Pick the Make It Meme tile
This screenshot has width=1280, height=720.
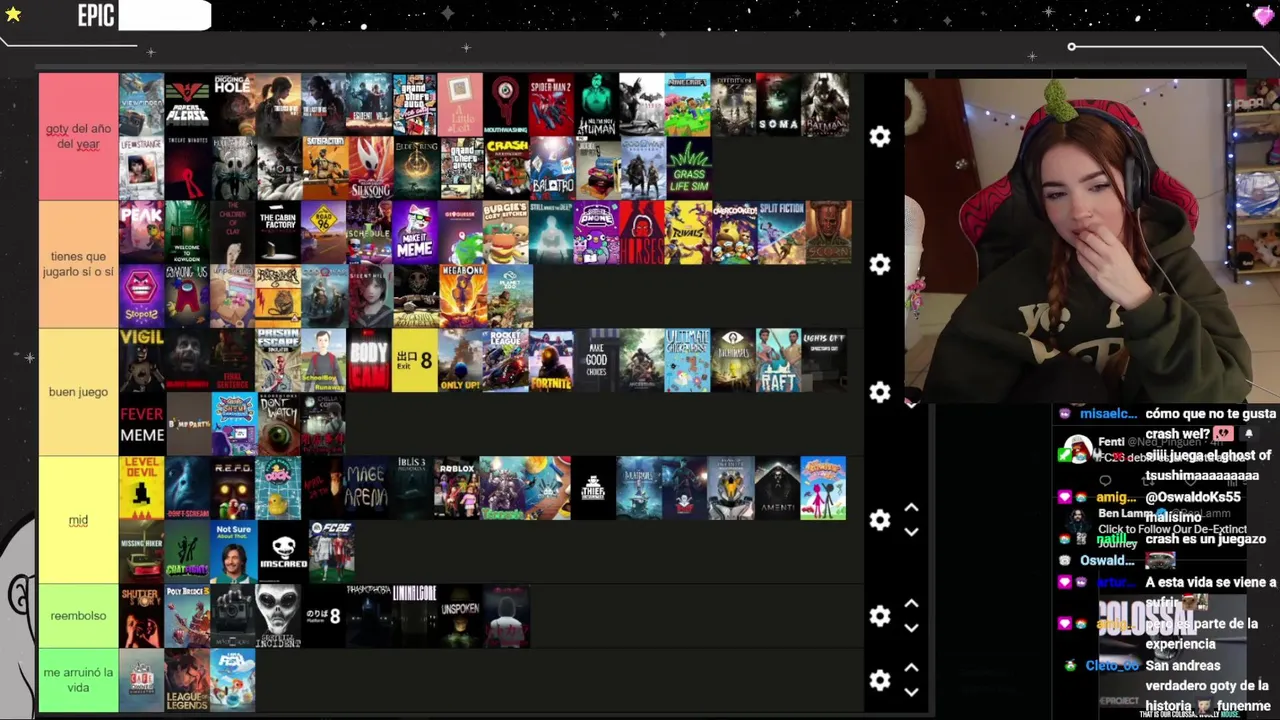click(x=415, y=232)
